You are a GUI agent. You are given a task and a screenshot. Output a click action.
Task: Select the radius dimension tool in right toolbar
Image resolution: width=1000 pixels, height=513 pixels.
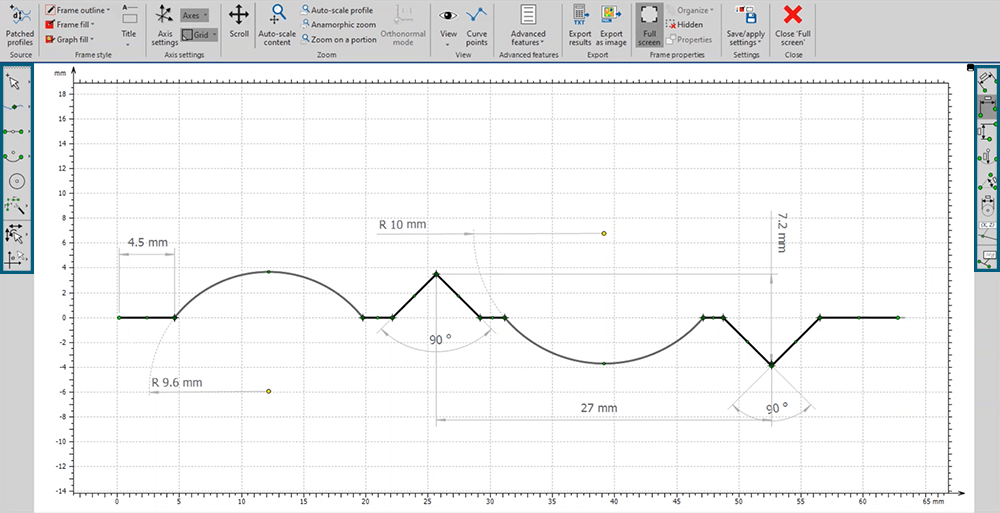(987, 156)
